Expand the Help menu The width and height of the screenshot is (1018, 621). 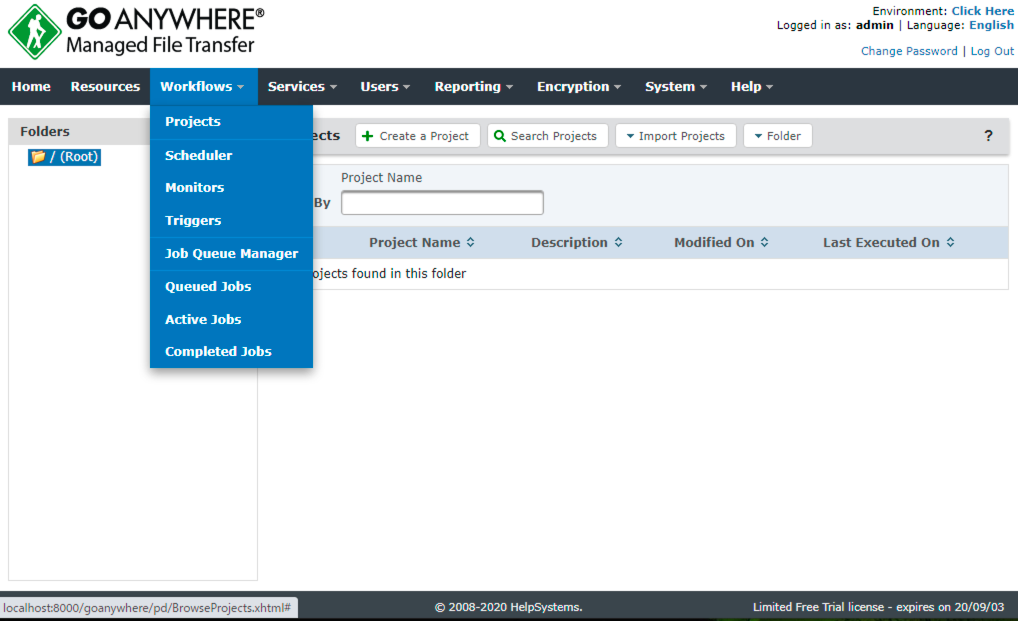click(x=752, y=86)
